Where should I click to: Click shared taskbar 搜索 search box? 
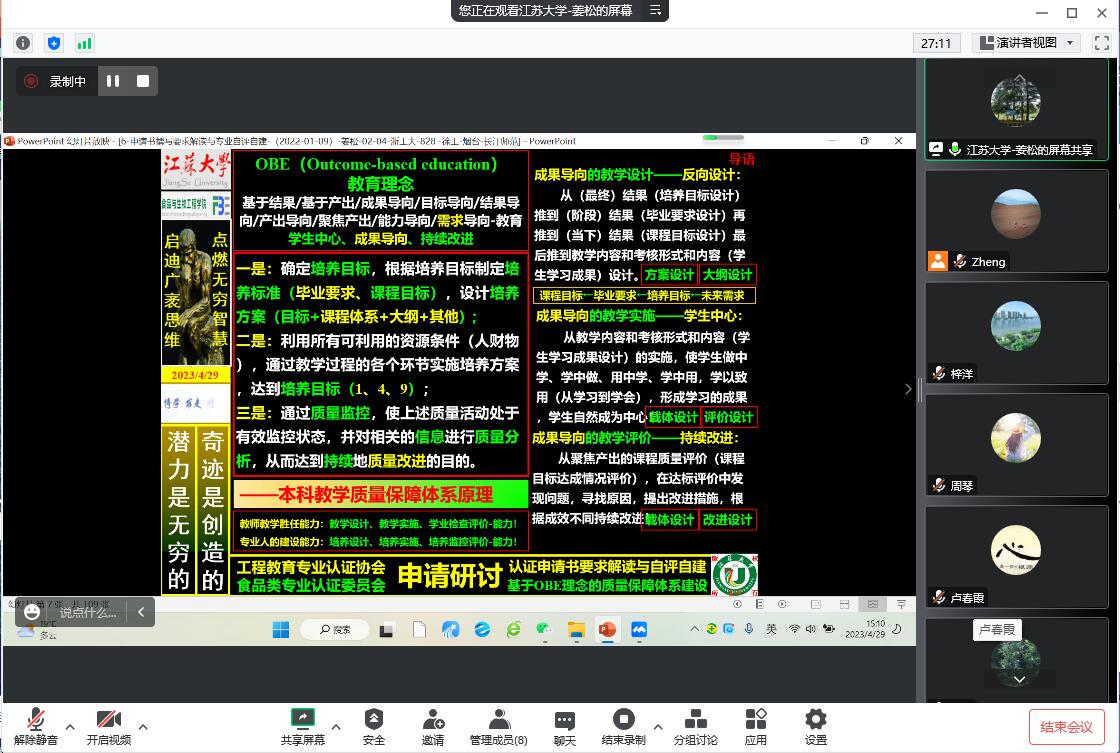click(334, 629)
